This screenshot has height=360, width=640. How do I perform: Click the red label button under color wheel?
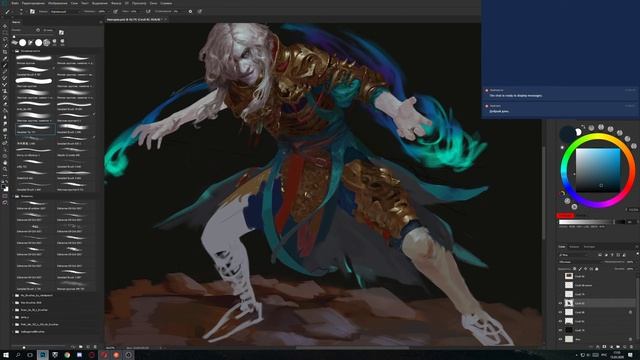point(565,216)
